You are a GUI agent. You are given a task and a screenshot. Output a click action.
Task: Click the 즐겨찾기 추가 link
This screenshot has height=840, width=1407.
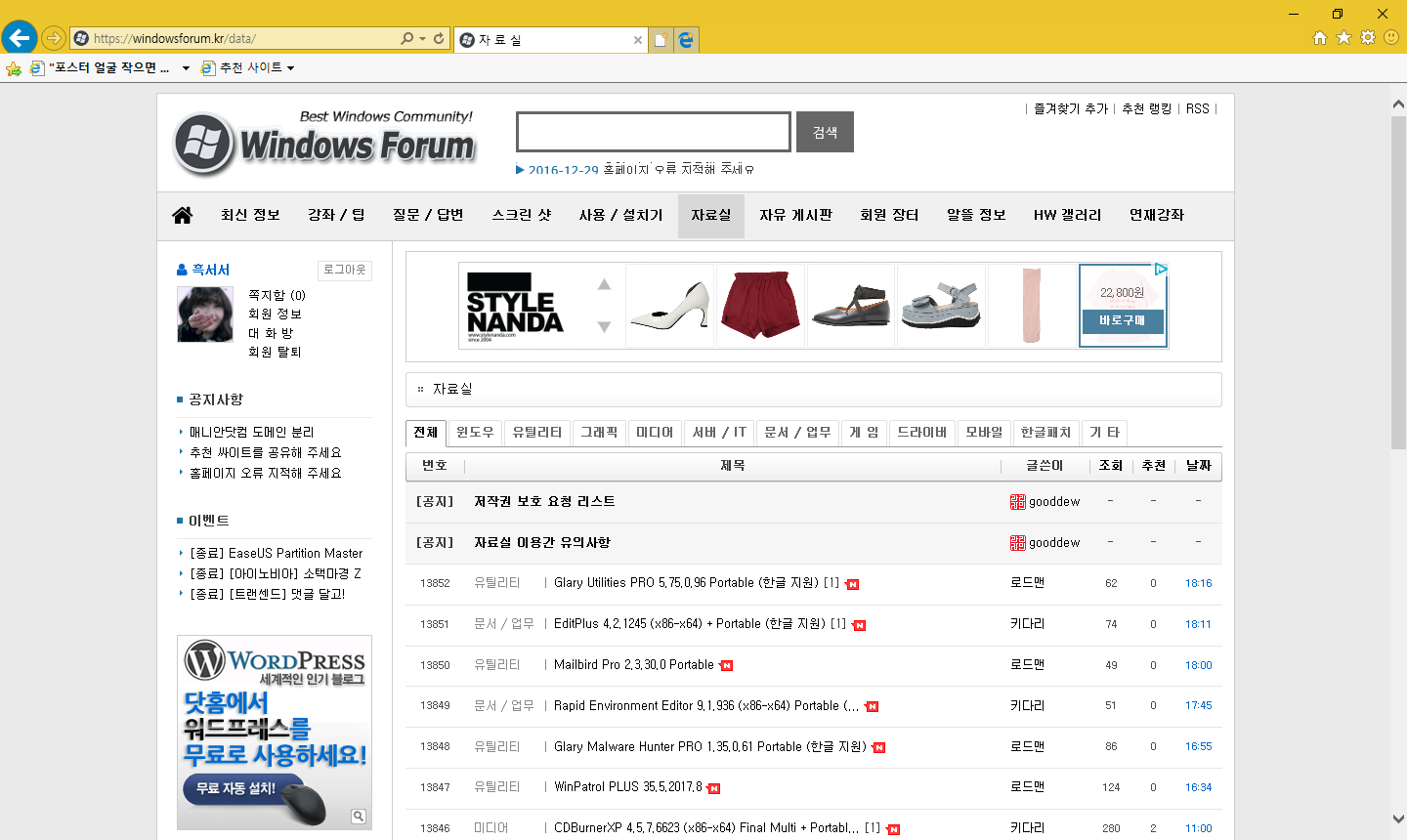(1071, 108)
